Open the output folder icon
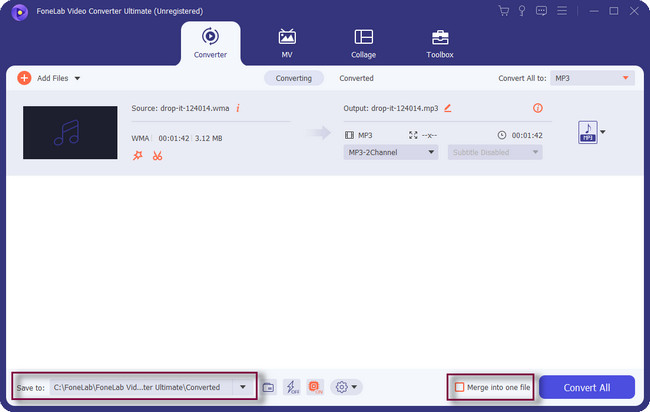 (269, 388)
